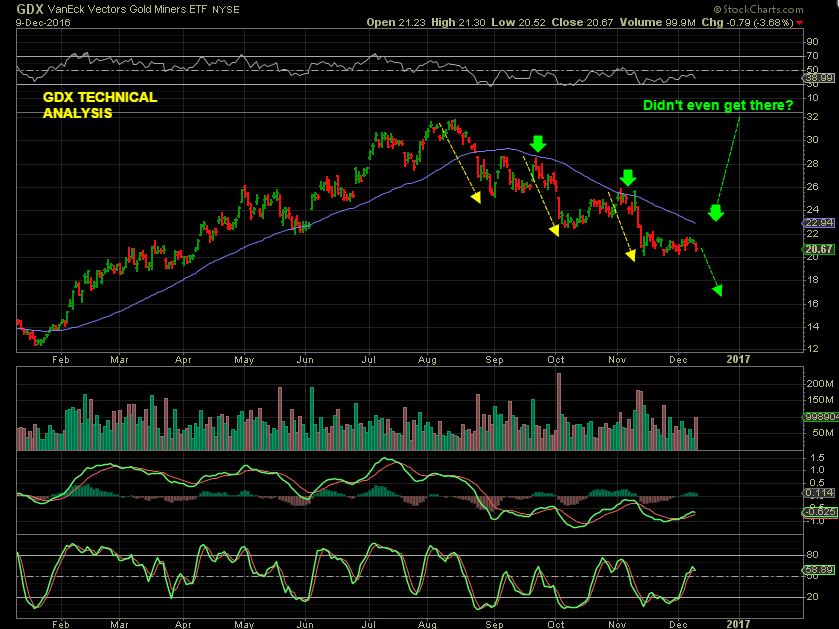This screenshot has height=629, width=839.
Task: Click the 30 price axis label
Action: 812,140
